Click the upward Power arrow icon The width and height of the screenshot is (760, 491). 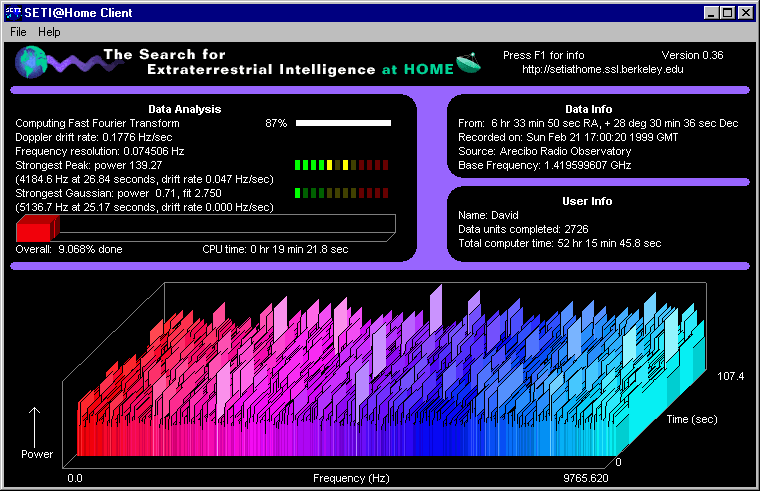[x=36, y=425]
